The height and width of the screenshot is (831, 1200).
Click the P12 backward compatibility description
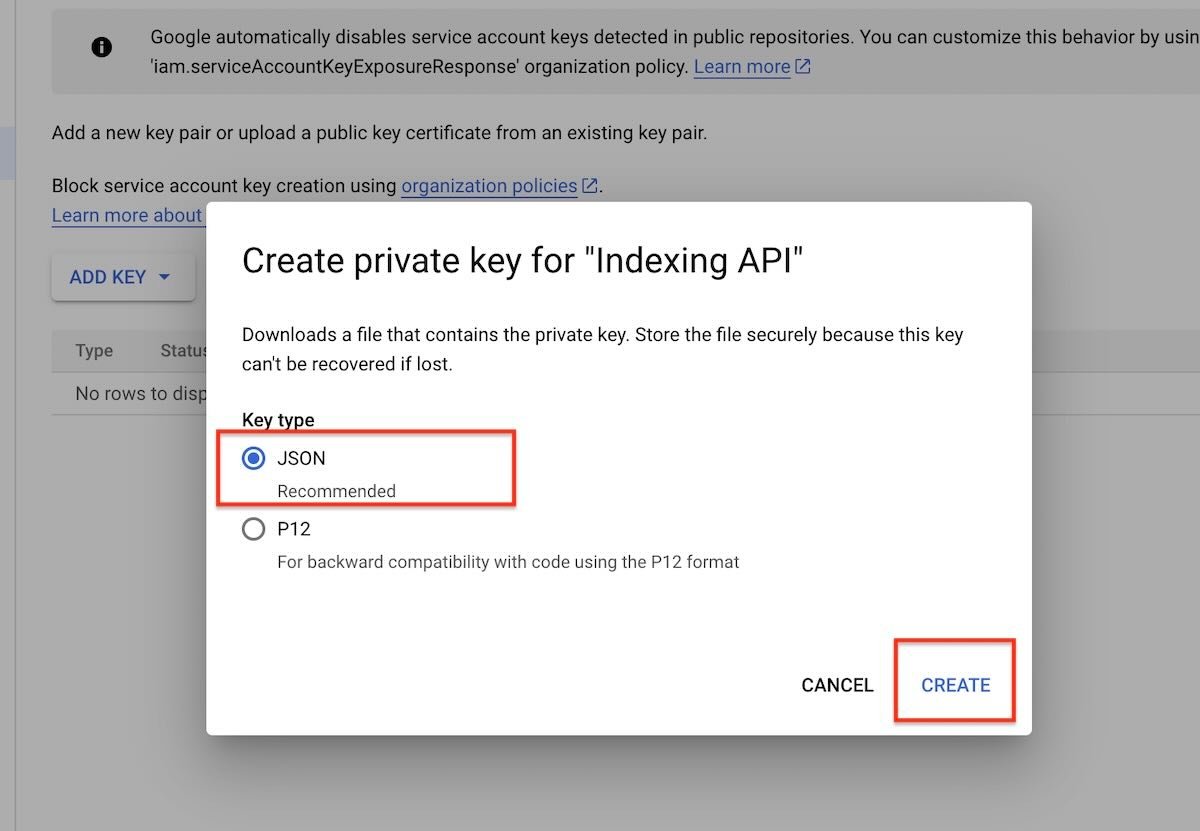tap(508, 562)
